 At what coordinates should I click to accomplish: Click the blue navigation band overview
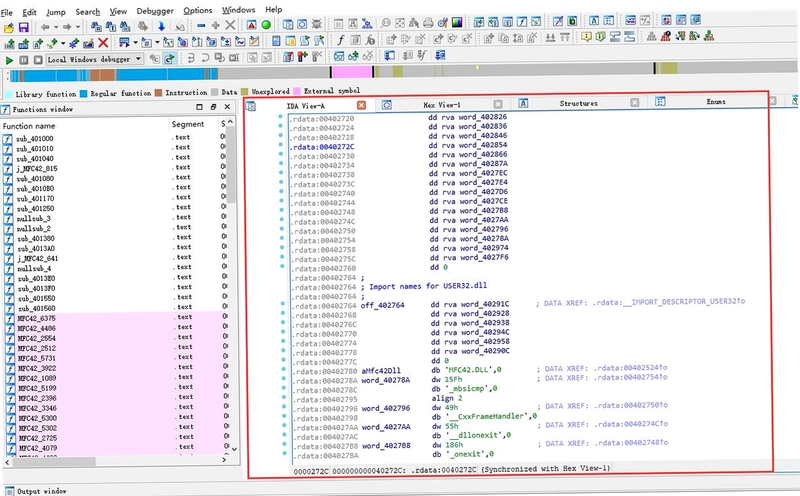pyautogui.click(x=112, y=76)
